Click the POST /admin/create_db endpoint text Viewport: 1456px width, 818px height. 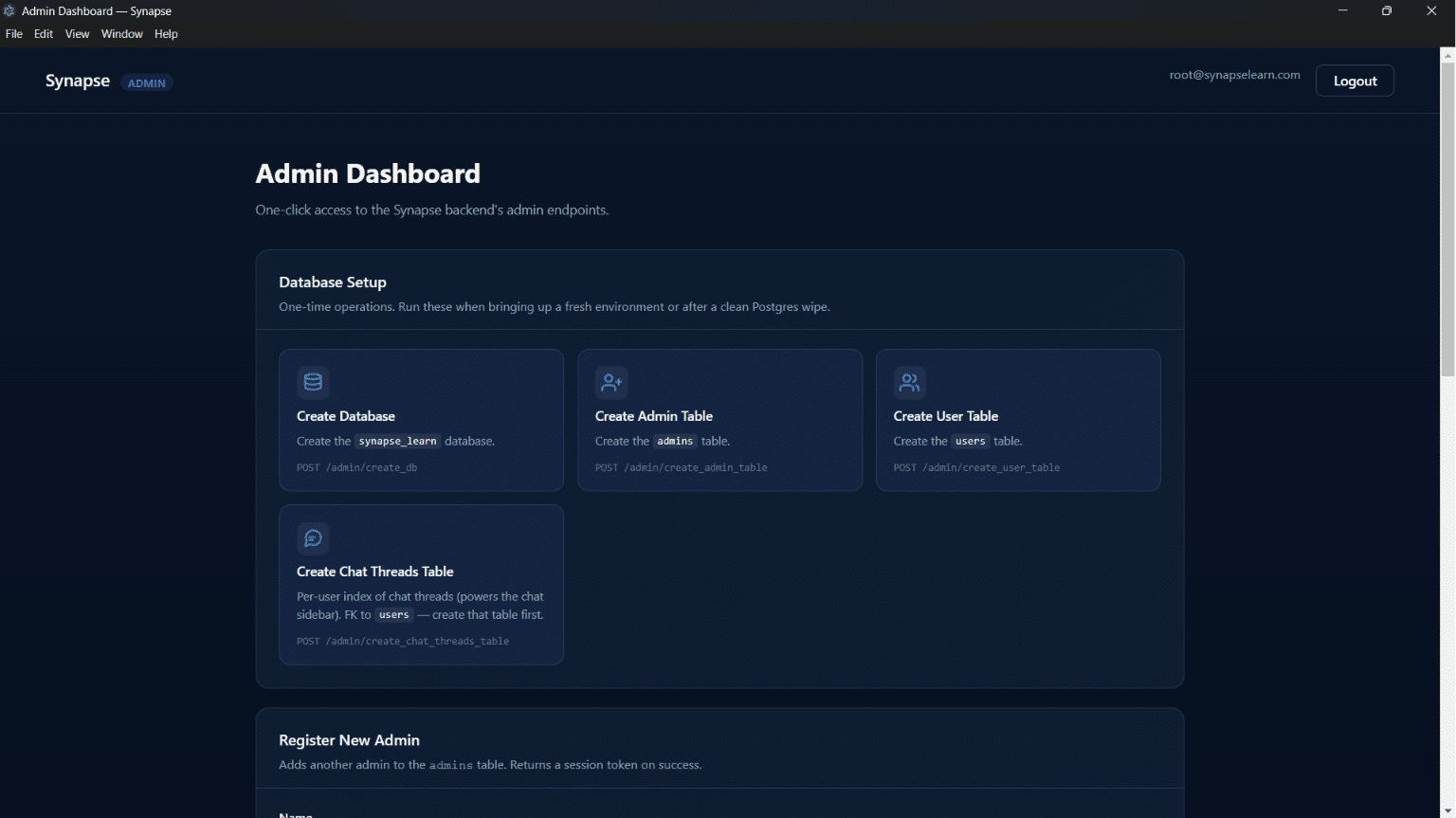357,467
